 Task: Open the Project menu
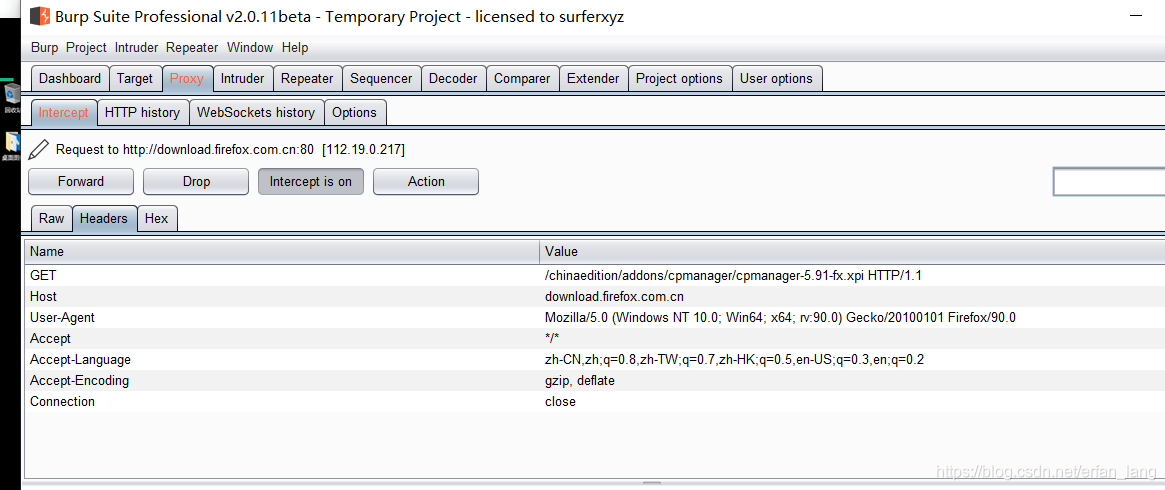point(86,48)
